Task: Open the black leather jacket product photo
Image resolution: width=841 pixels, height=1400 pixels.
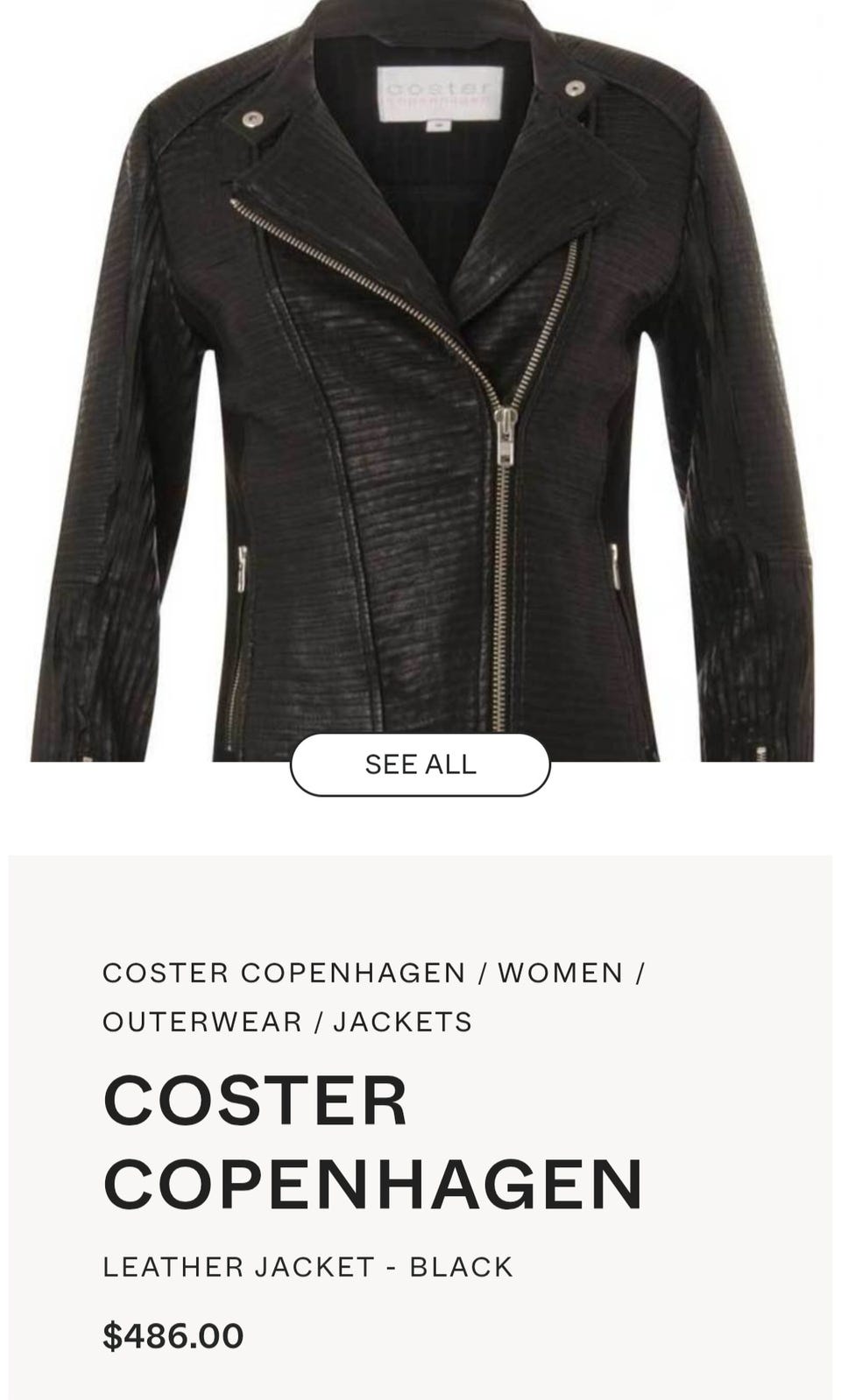Action: (x=421, y=380)
